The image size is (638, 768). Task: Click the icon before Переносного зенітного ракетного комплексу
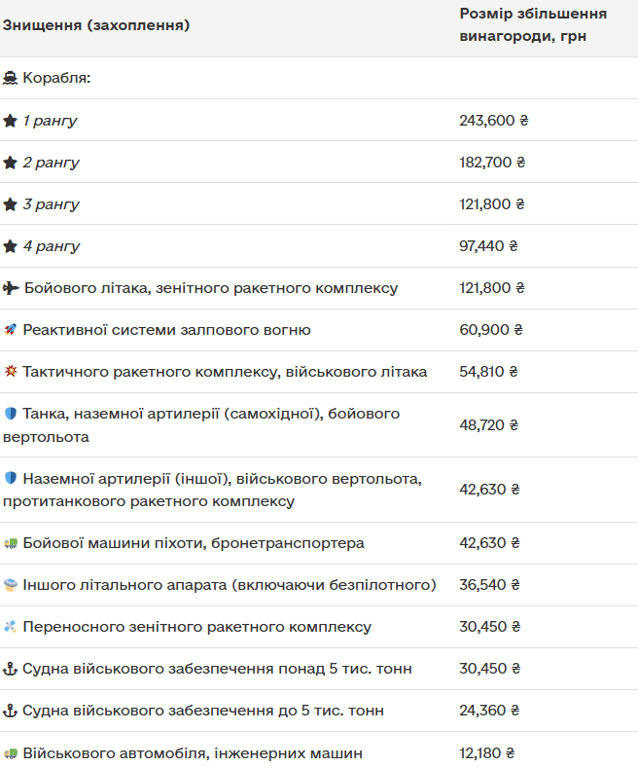point(10,627)
